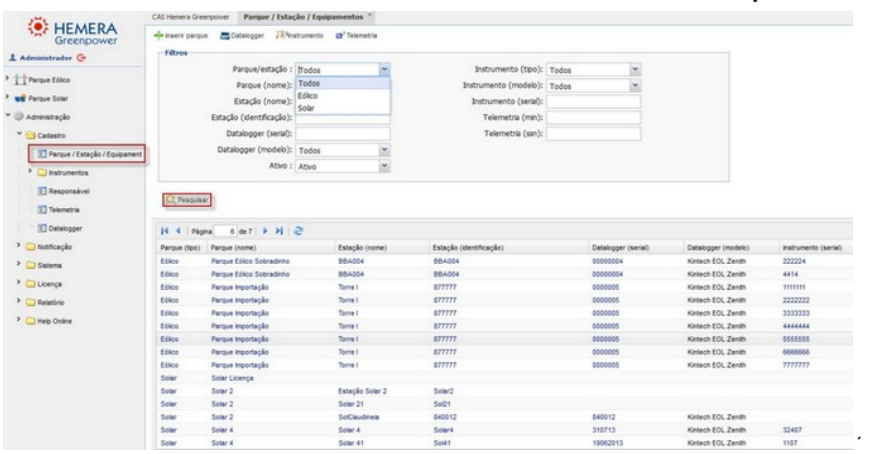Open the Instrumento (tipo) dropdown

[635, 71]
